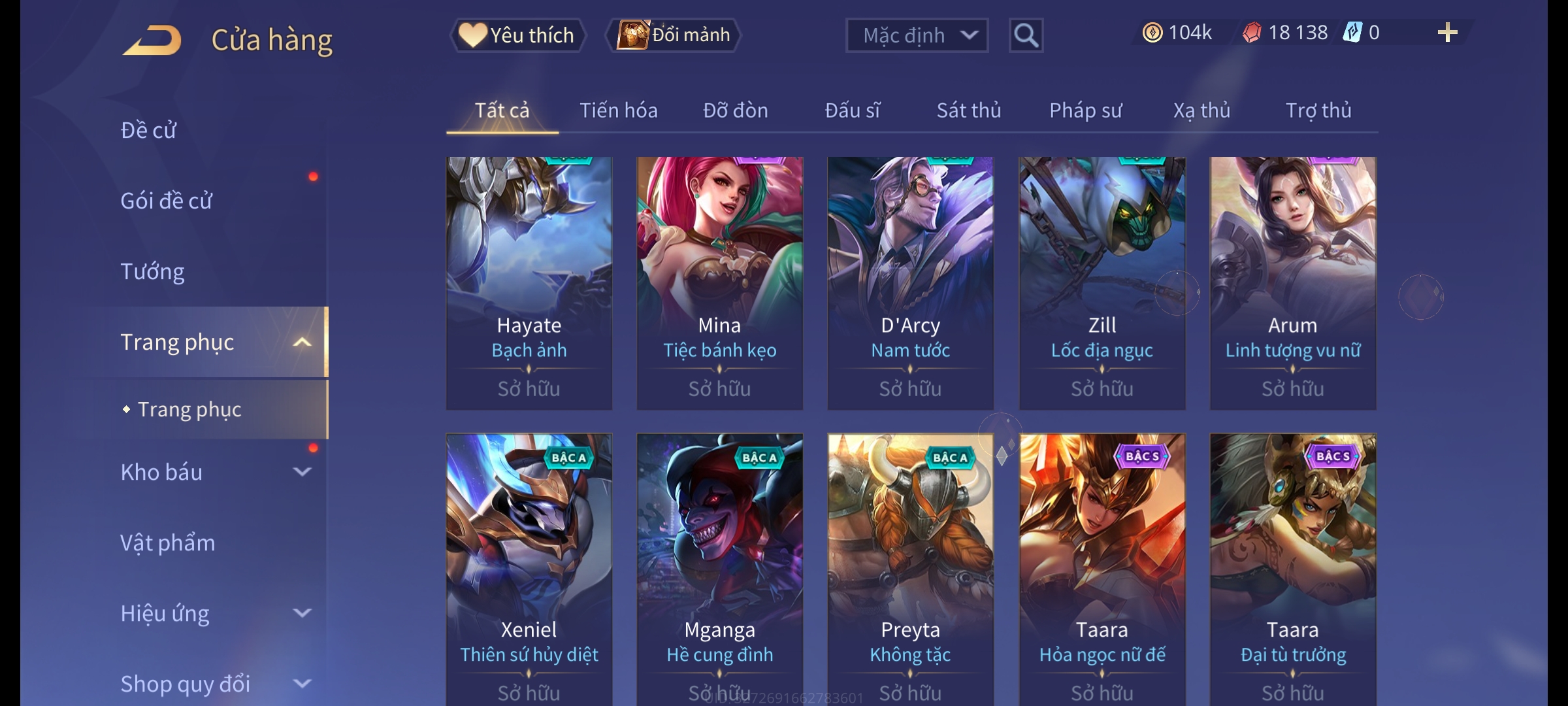
Task: Expand the Hiệu ứng sidebar section
Action: (x=302, y=613)
